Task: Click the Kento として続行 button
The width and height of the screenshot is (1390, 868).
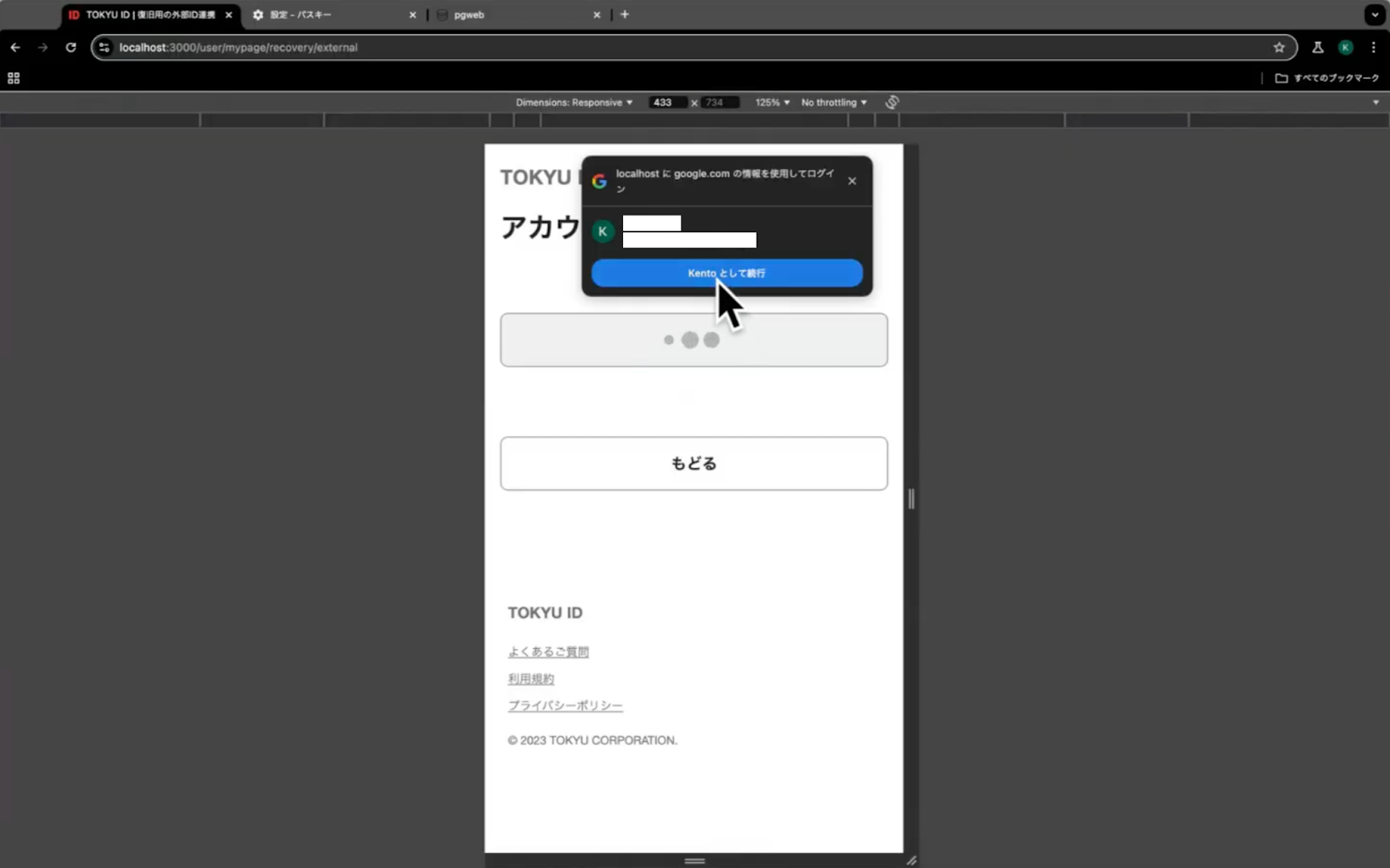Action: (727, 273)
